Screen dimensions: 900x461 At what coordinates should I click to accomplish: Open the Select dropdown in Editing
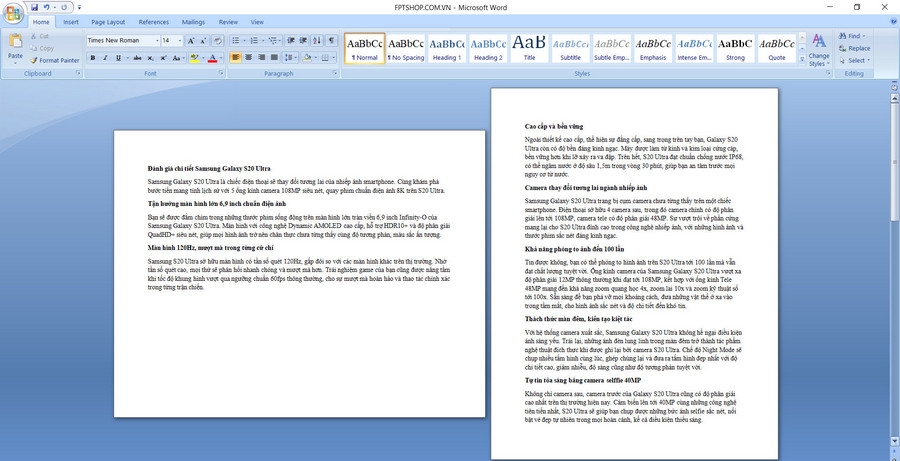point(855,60)
